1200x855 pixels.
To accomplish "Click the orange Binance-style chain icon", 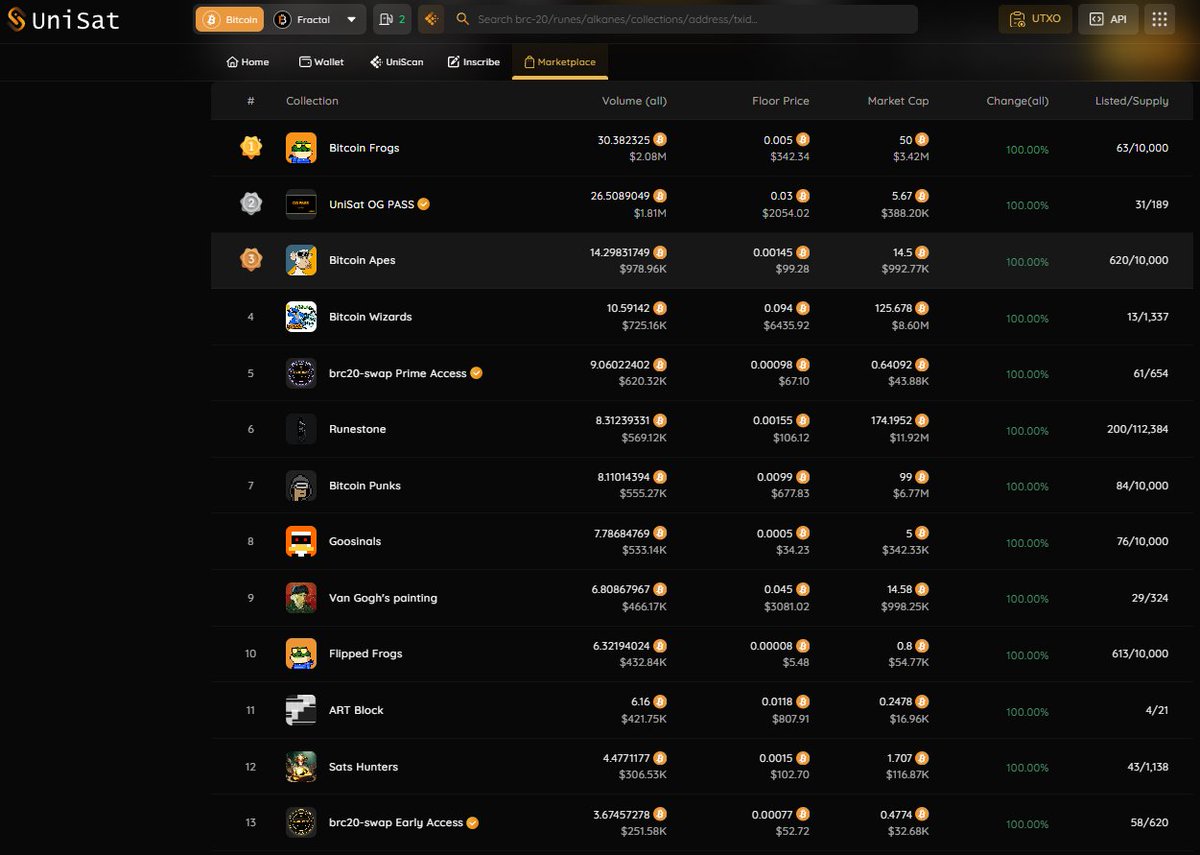I will (431, 19).
